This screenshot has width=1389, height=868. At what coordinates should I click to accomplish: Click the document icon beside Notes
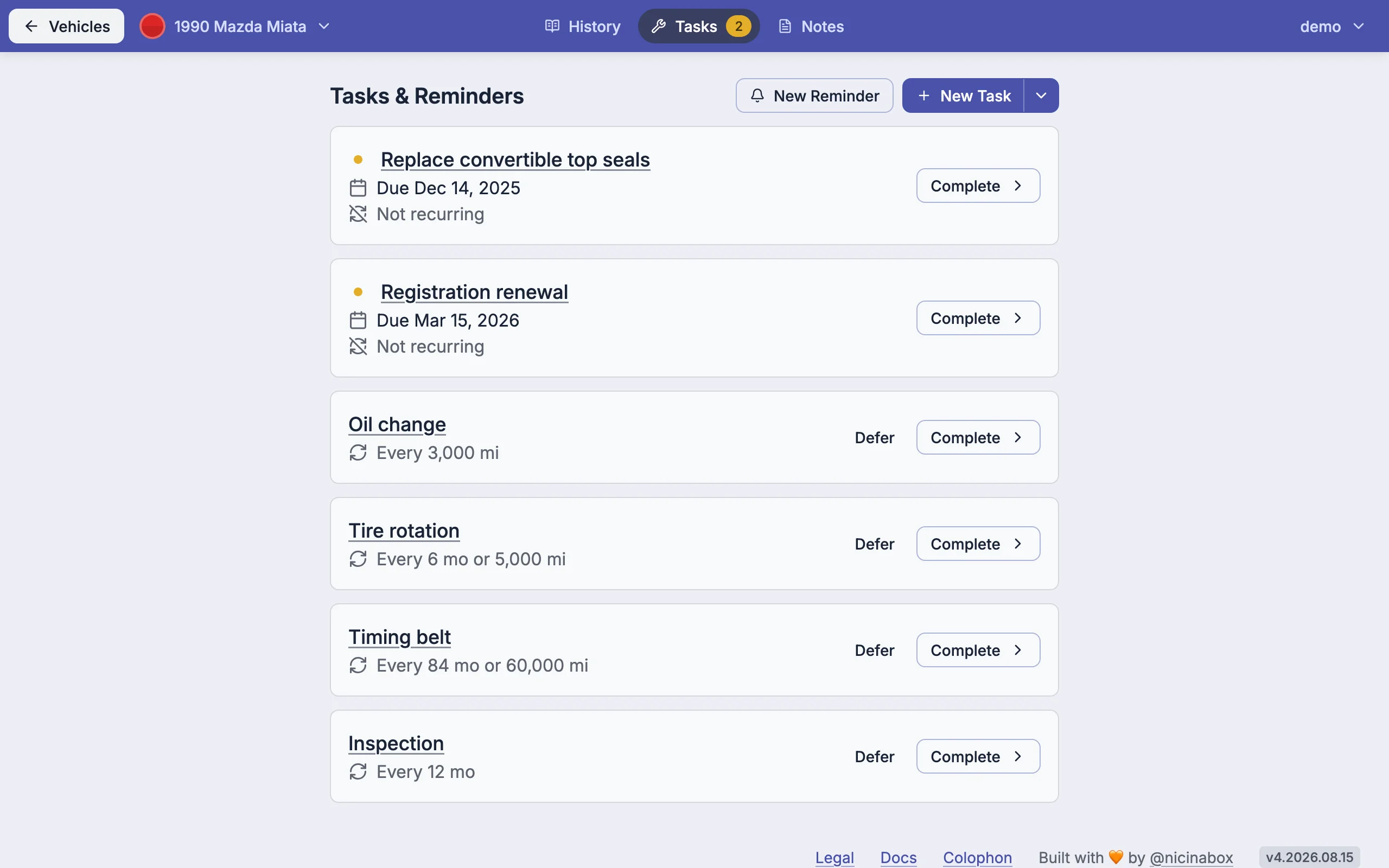[x=785, y=27]
